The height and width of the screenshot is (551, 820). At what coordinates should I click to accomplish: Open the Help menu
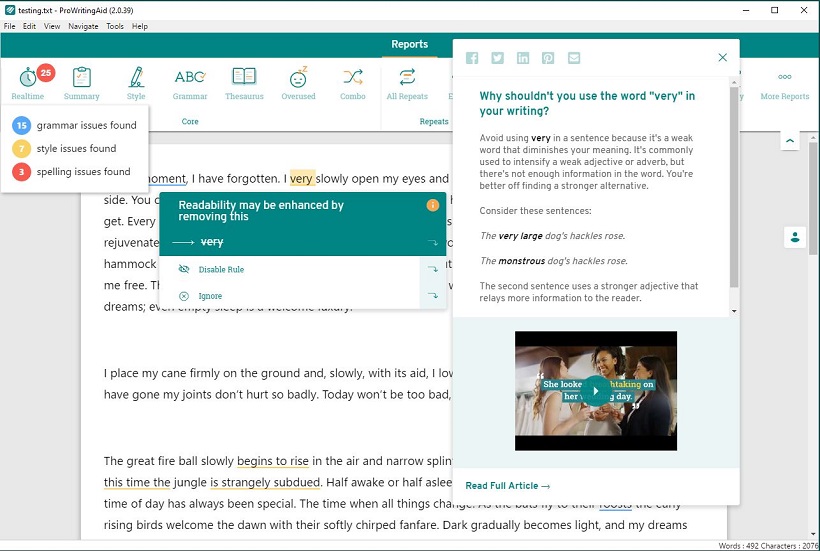tap(140, 26)
